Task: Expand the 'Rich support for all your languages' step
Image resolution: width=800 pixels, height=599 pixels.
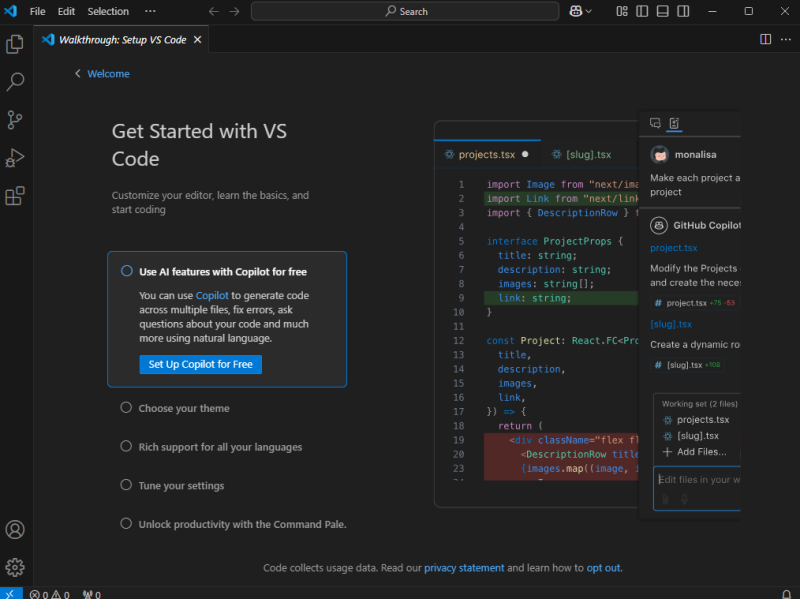Action: pos(126,447)
